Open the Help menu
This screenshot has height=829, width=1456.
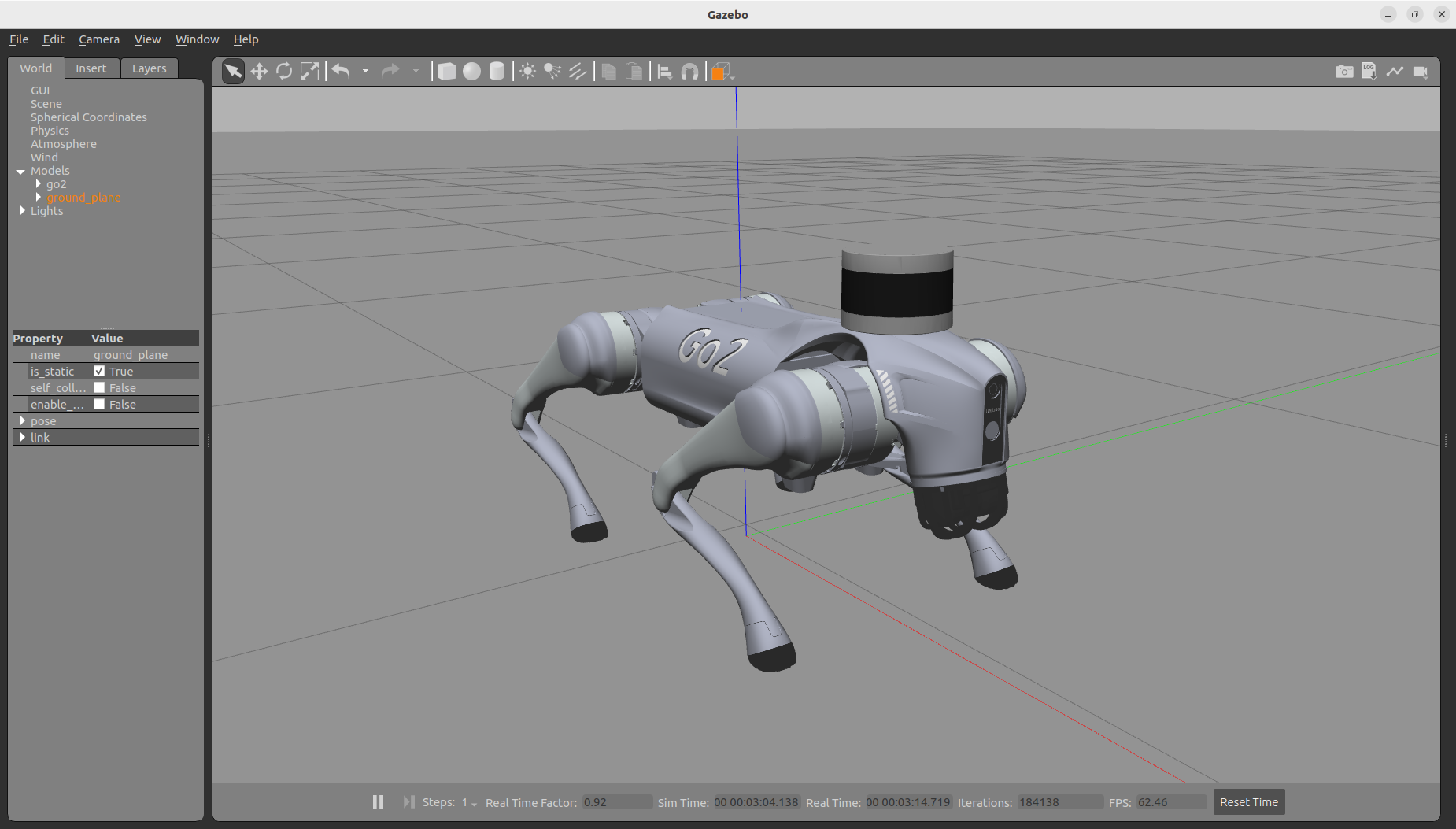pyautogui.click(x=246, y=39)
